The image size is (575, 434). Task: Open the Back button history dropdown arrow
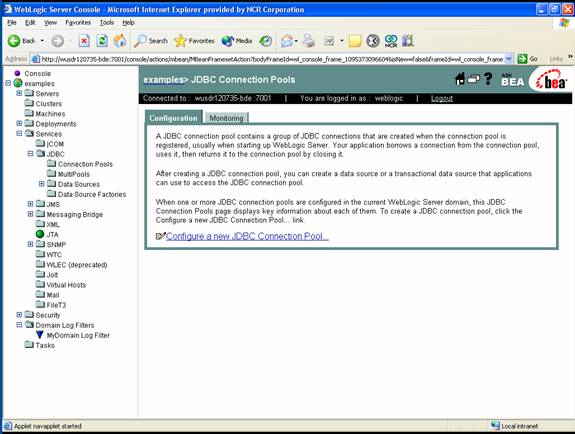tap(42, 41)
